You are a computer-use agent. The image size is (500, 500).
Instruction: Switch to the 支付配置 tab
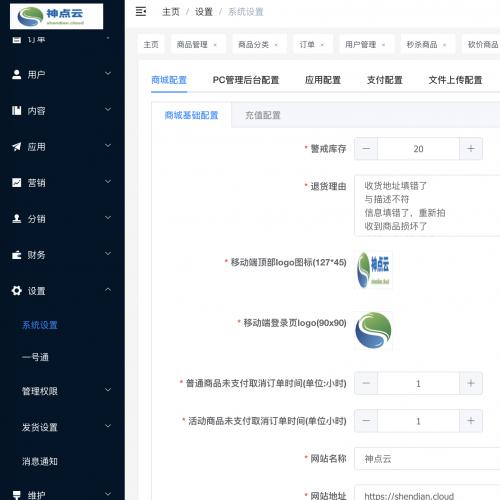point(384,80)
